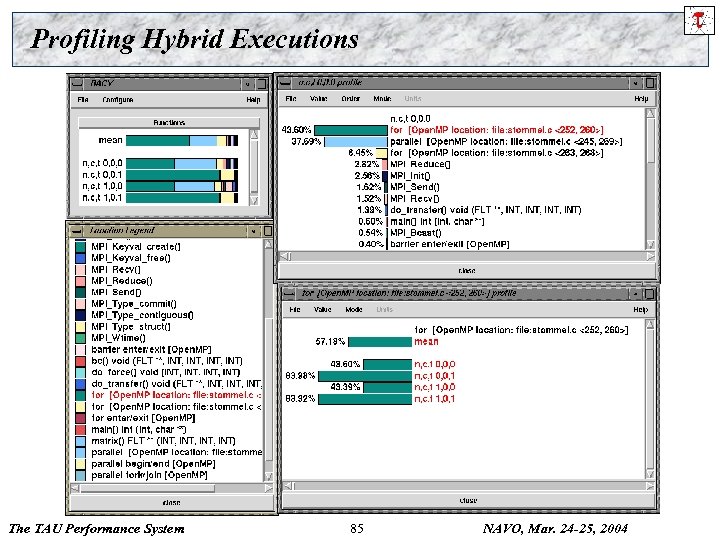This screenshot has height=540, width=720.
Task: Click the MPI_Keyval_free() color swatch
Action: click(80, 258)
